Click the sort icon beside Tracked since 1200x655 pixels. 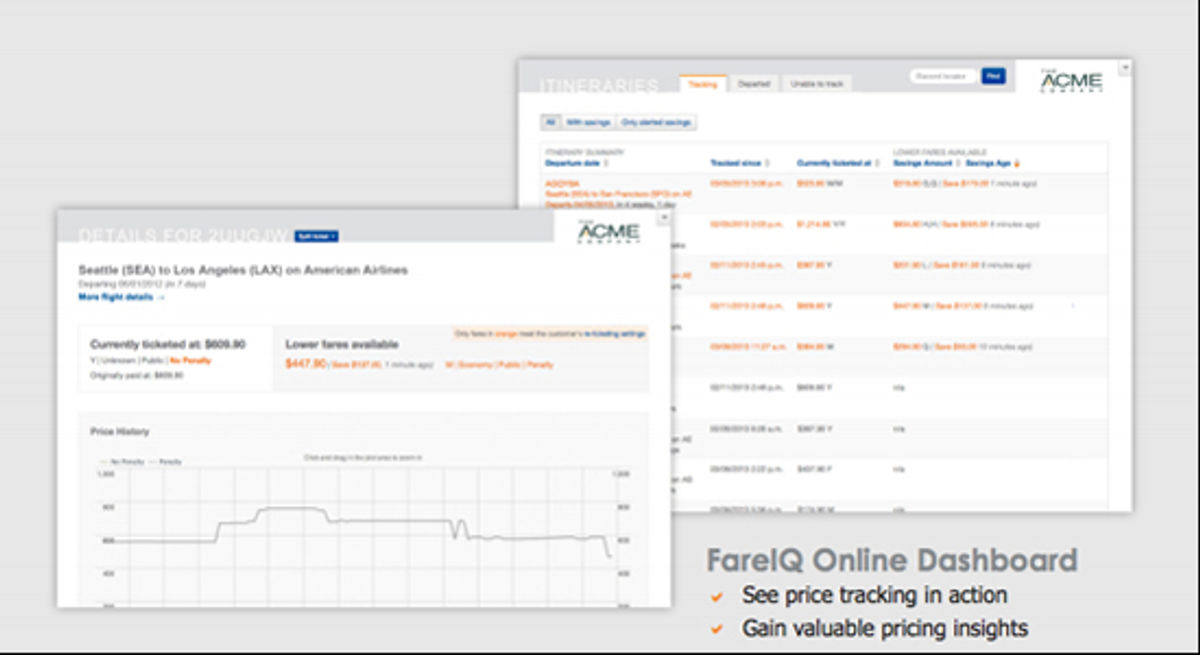pos(768,162)
